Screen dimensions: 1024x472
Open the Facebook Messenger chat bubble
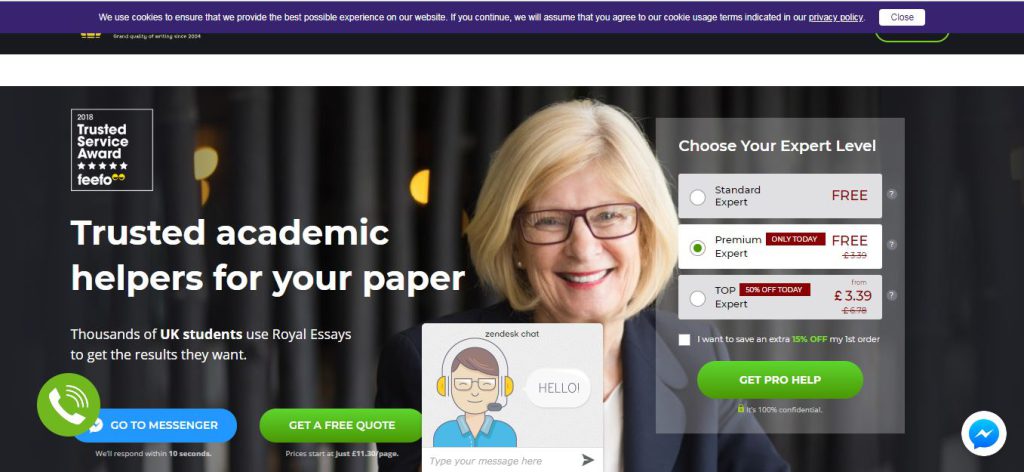pos(984,433)
